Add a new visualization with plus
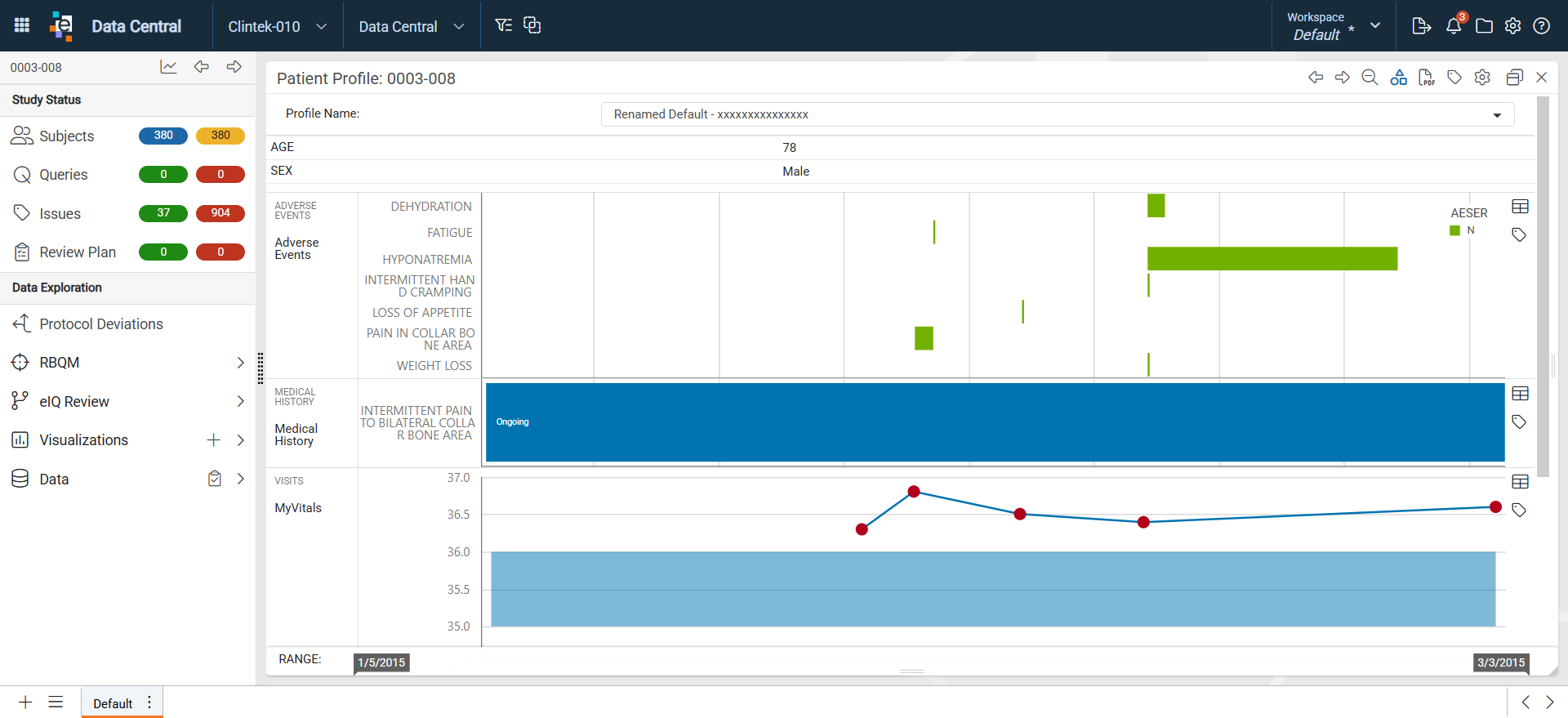Screen dimensions: 1568x718 coord(214,440)
